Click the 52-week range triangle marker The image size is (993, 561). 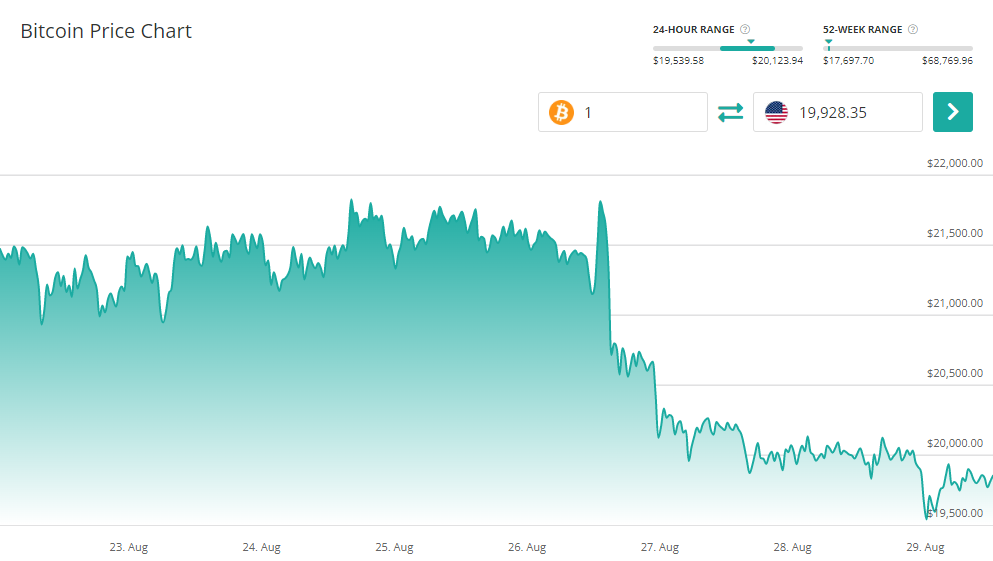point(828,41)
